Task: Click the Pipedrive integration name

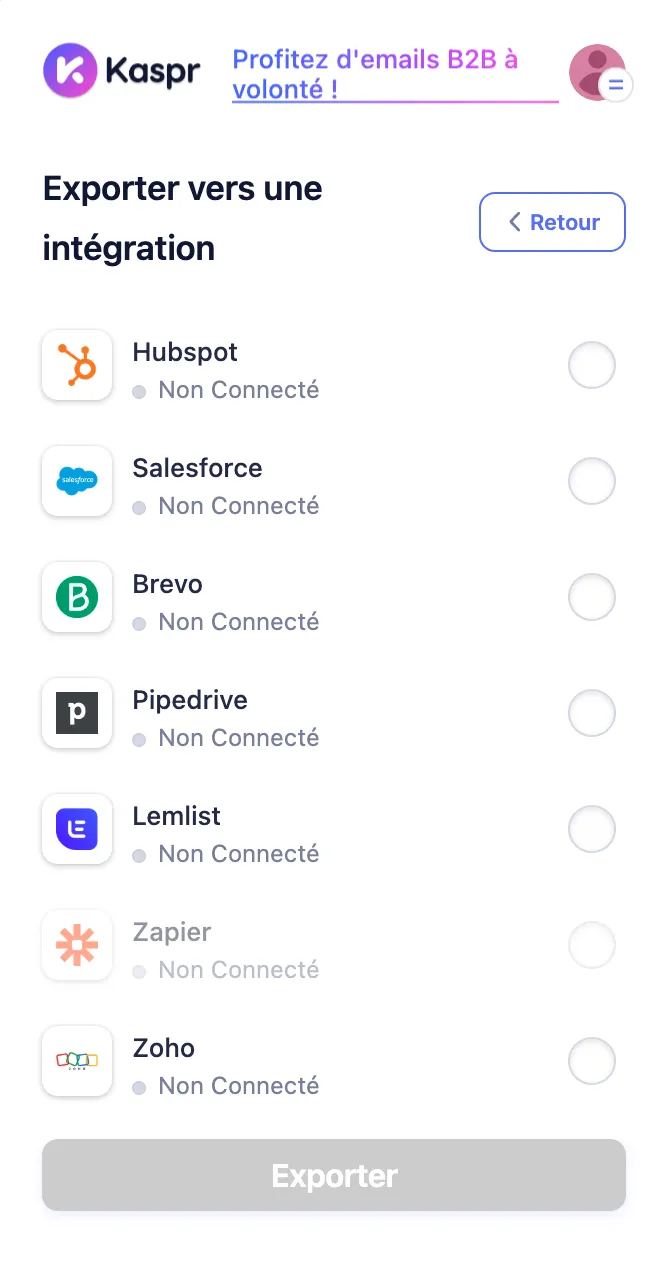Action: coord(190,700)
